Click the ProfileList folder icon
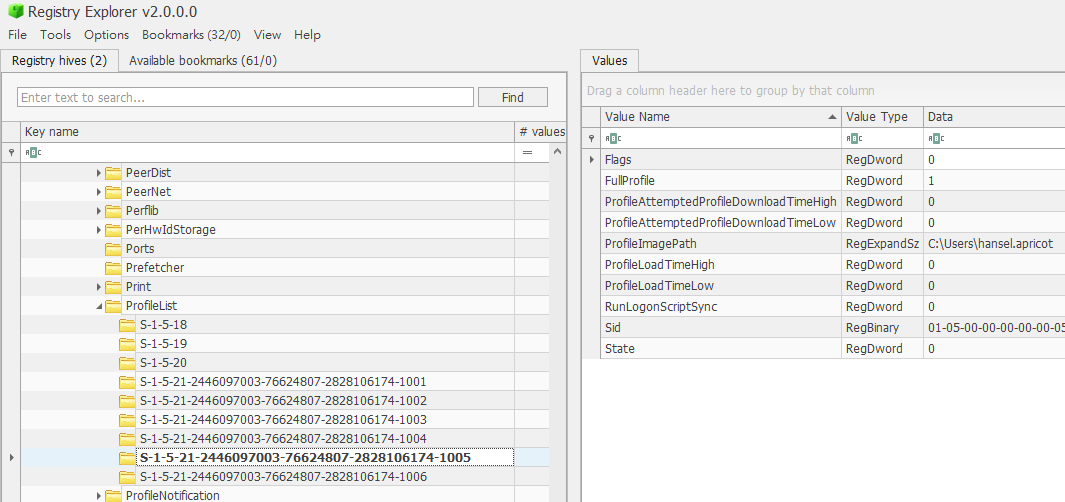The image size is (1065, 502). 113,306
